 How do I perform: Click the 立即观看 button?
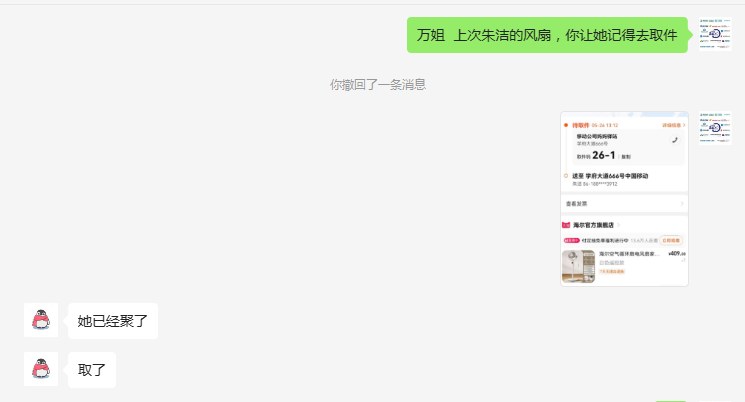(x=671, y=240)
